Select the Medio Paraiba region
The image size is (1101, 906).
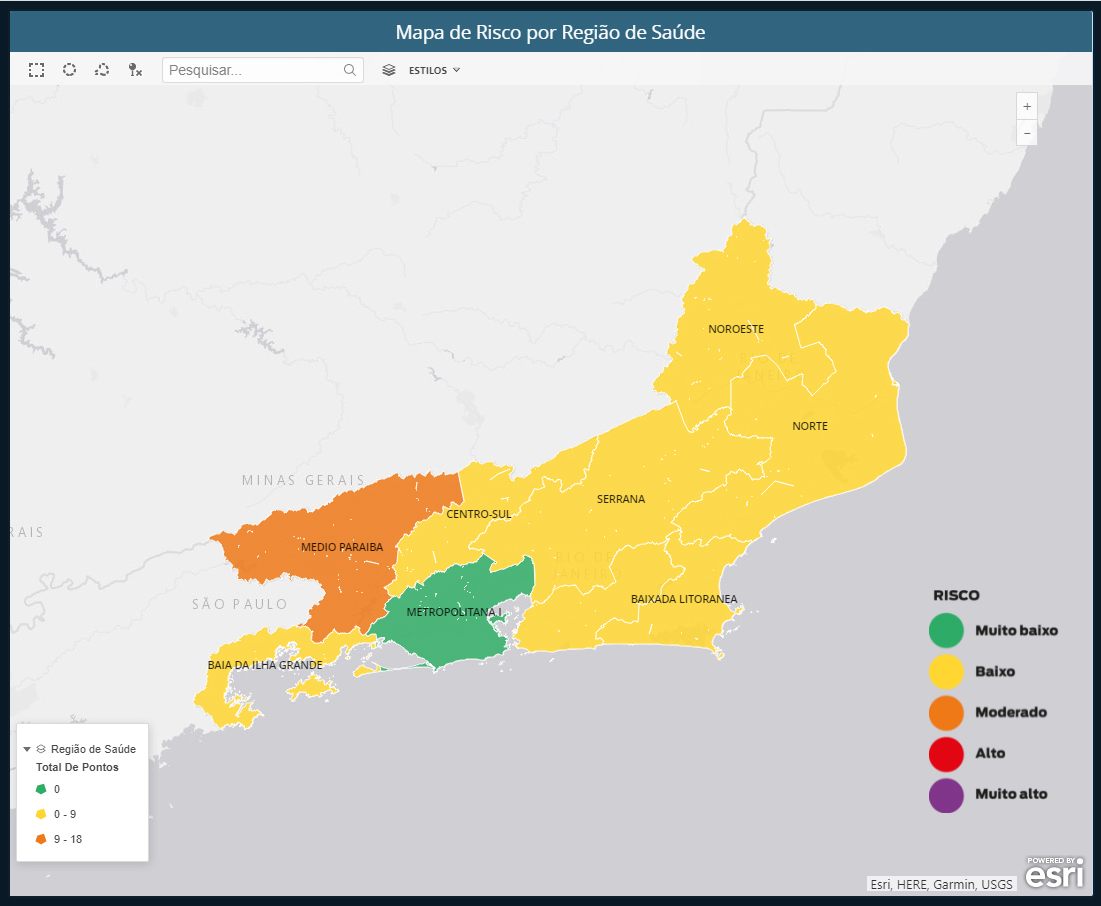(342, 547)
